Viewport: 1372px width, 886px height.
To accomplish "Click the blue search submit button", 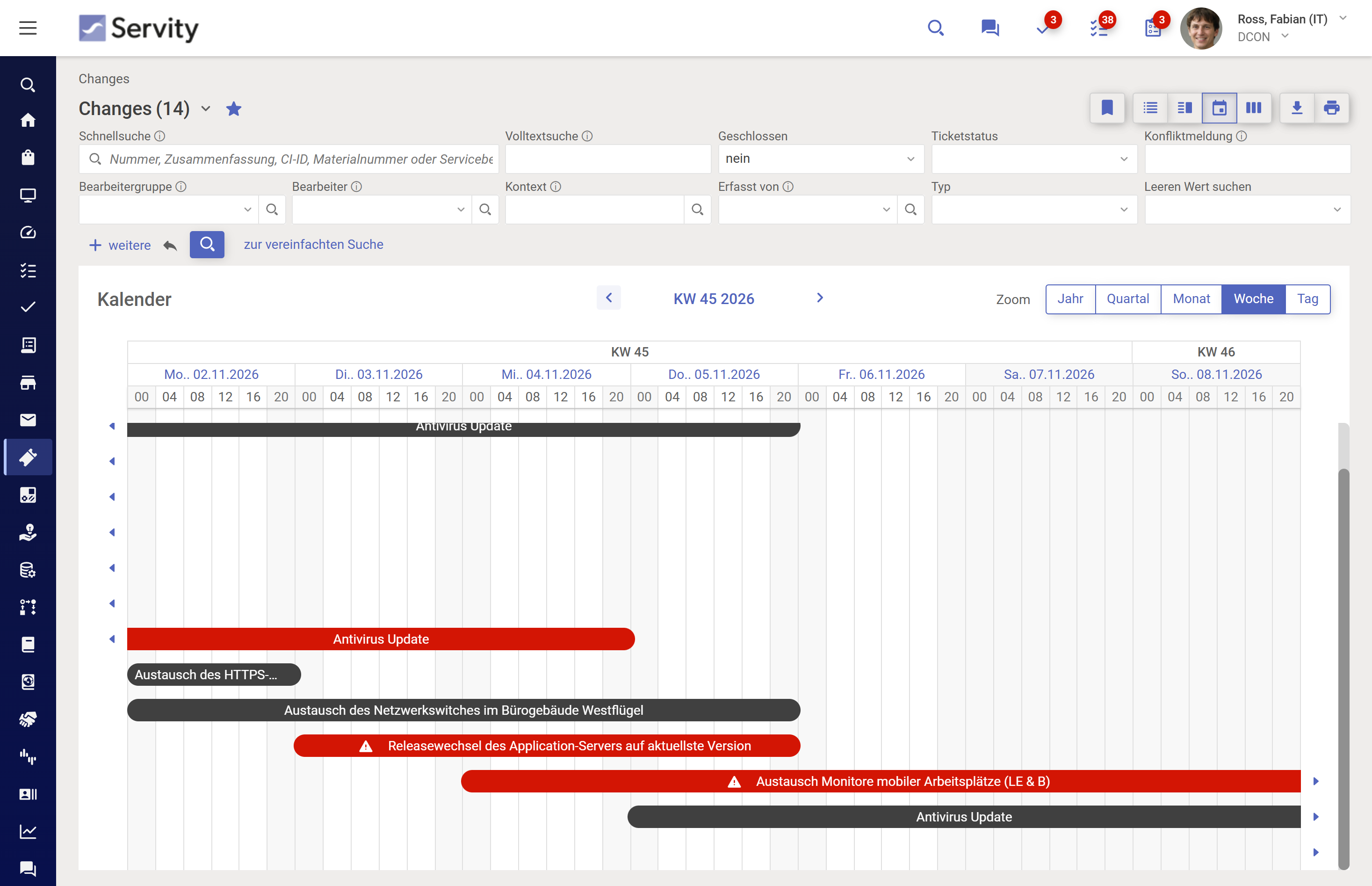I will click(206, 245).
